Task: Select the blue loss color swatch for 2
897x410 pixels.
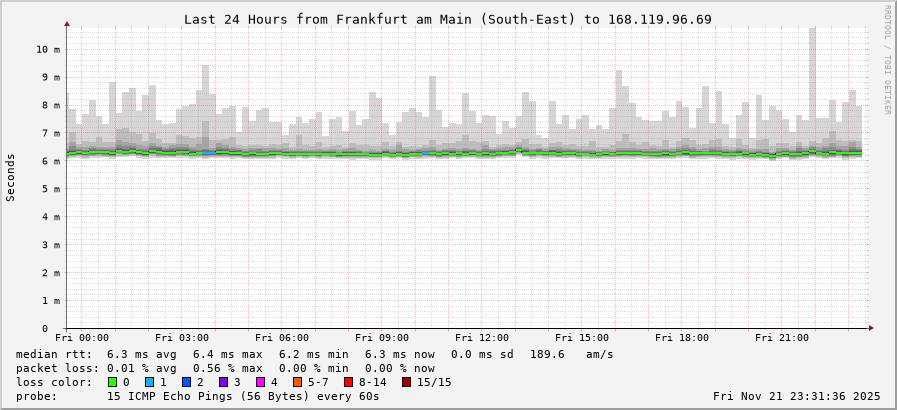Action: 186,382
